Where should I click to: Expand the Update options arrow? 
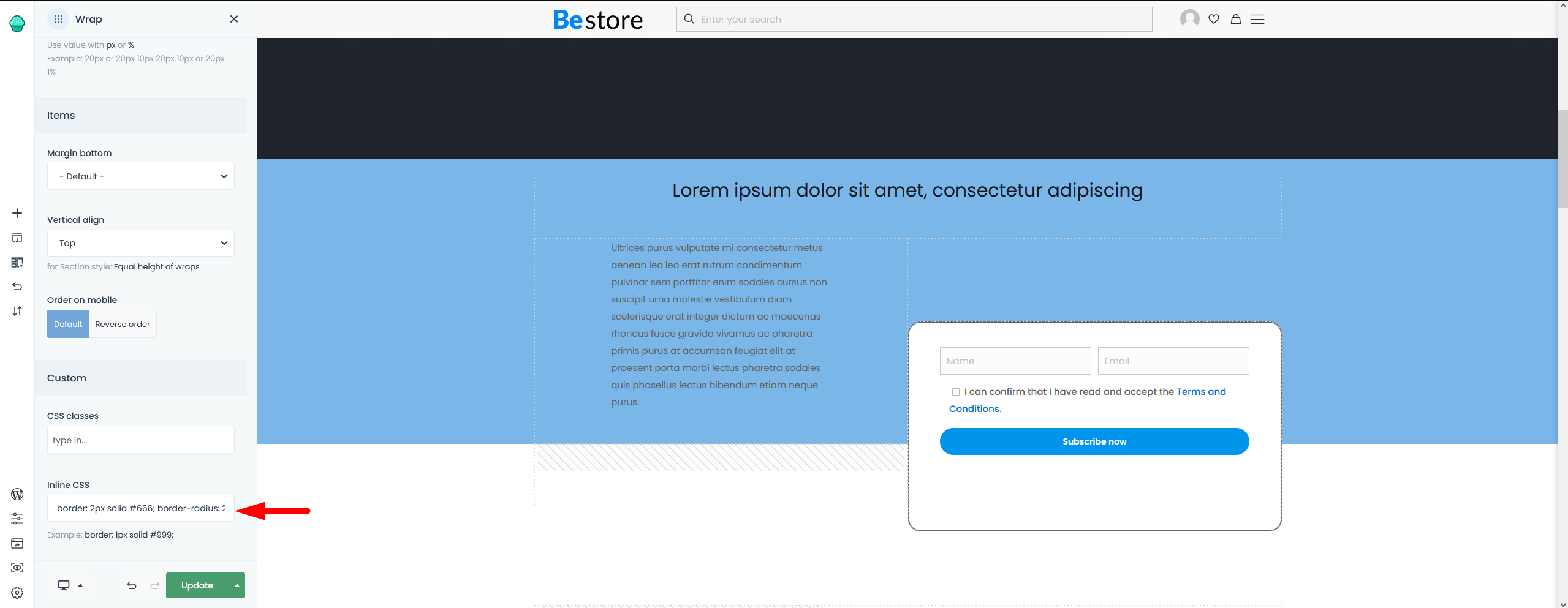[237, 585]
